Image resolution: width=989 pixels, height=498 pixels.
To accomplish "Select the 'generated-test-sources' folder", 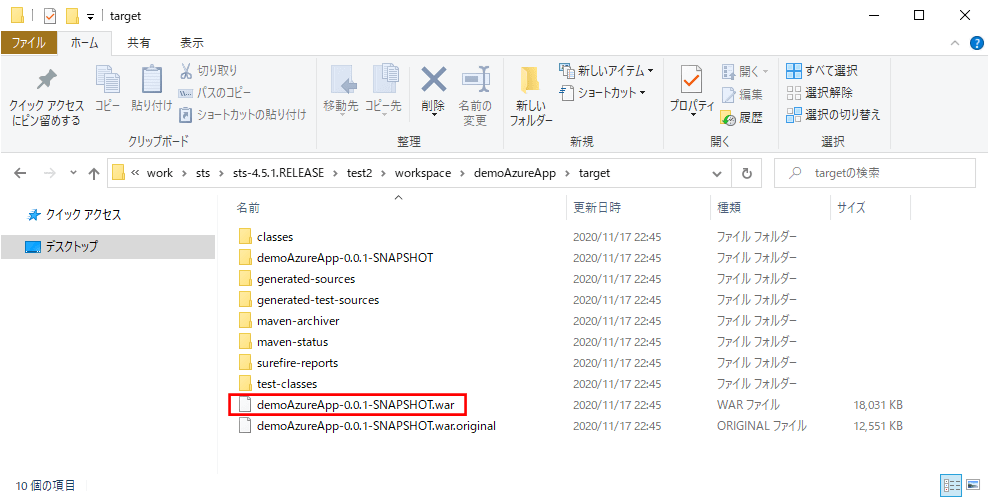I will point(318,300).
